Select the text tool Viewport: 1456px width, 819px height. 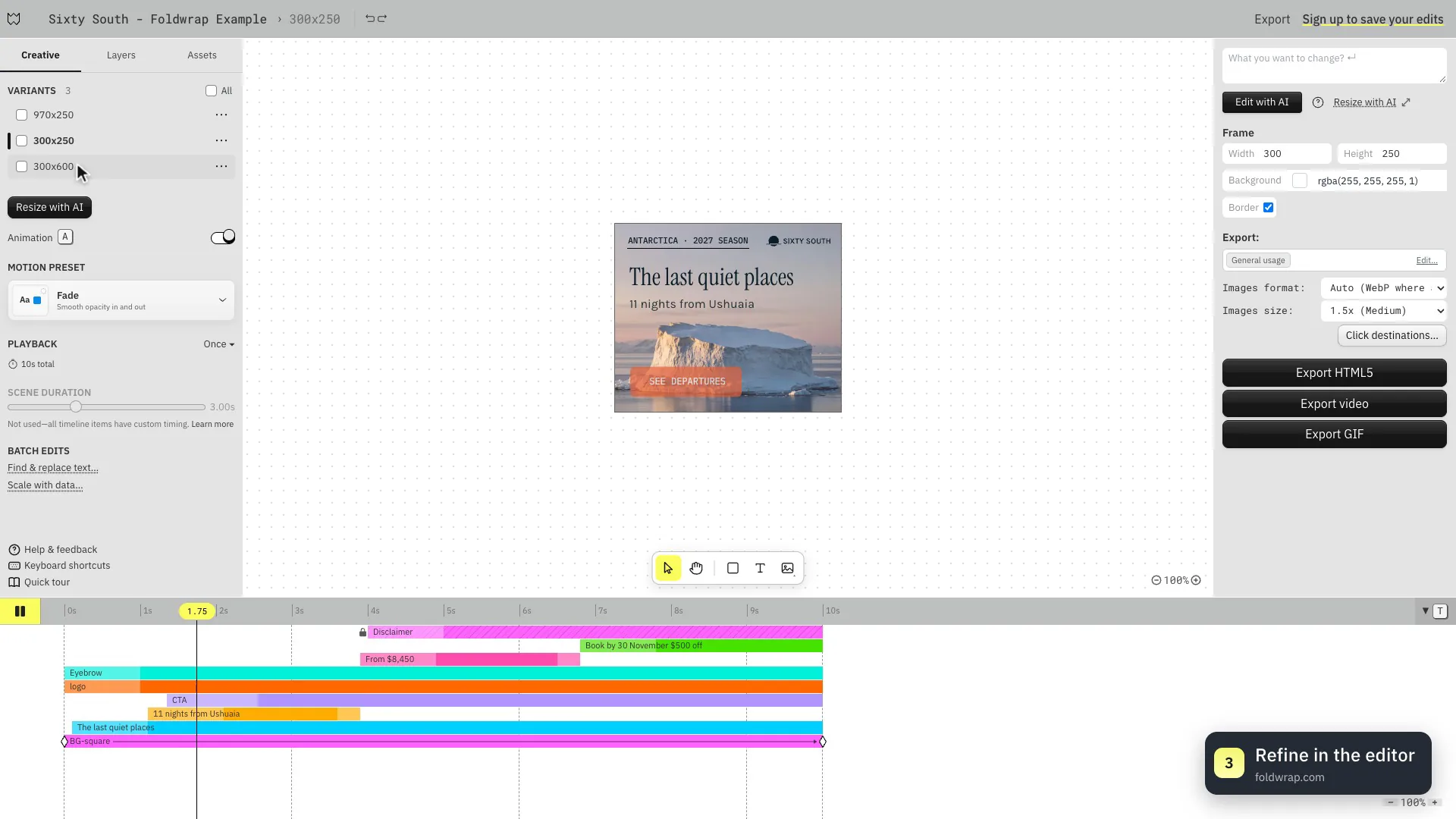click(x=760, y=568)
